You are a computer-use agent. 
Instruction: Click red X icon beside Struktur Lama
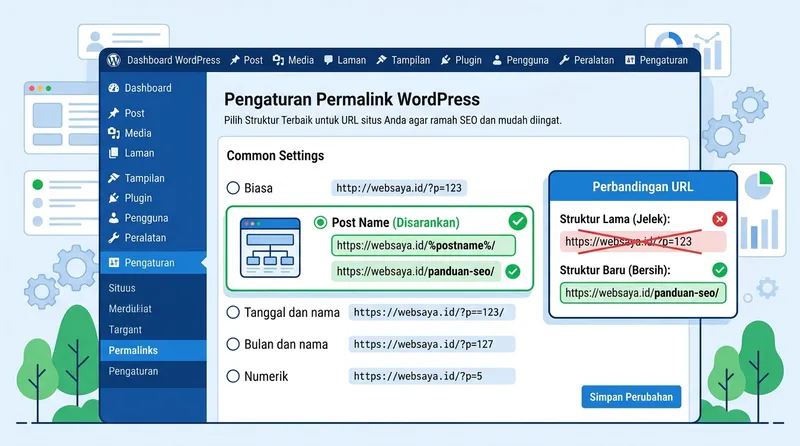719,219
